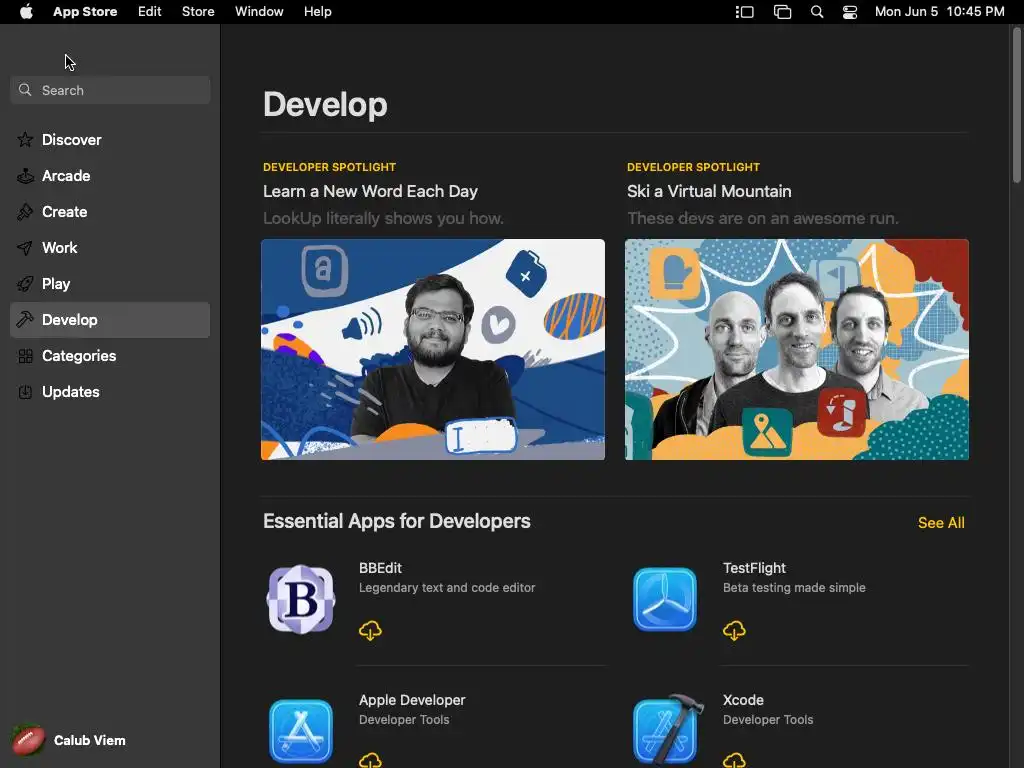Open Calub Viem account page

click(x=89, y=740)
